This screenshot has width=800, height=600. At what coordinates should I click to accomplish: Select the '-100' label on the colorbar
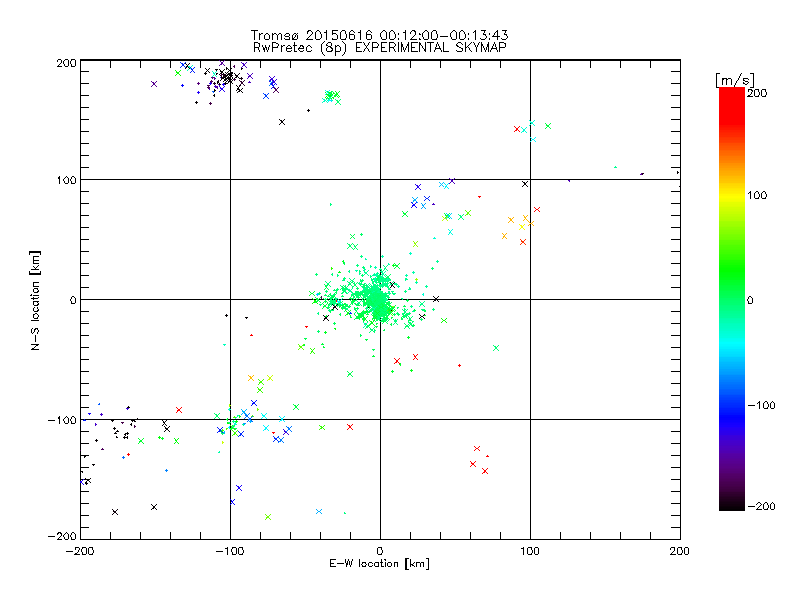(x=761, y=405)
